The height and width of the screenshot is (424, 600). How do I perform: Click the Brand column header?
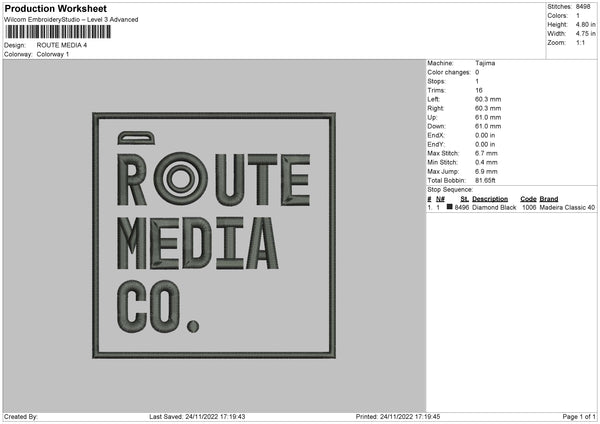pyautogui.click(x=549, y=199)
